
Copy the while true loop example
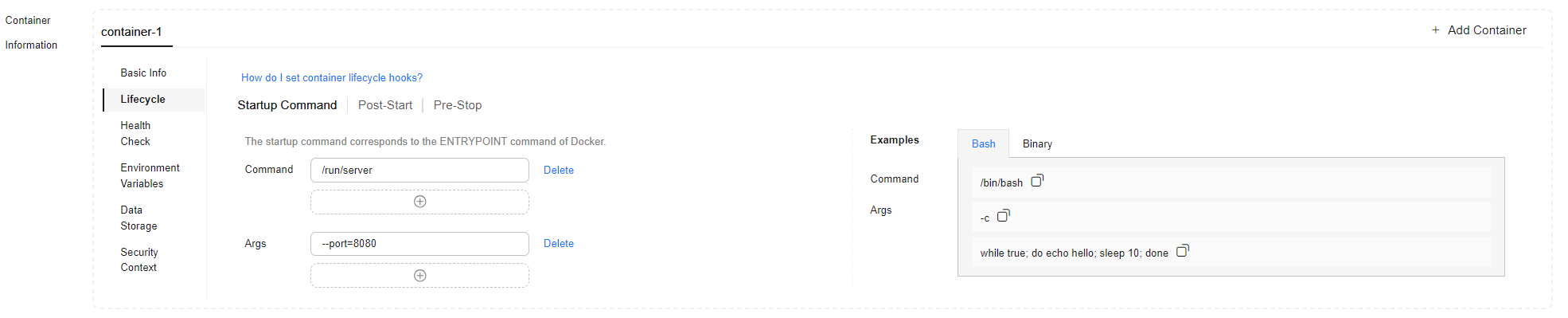click(1183, 250)
